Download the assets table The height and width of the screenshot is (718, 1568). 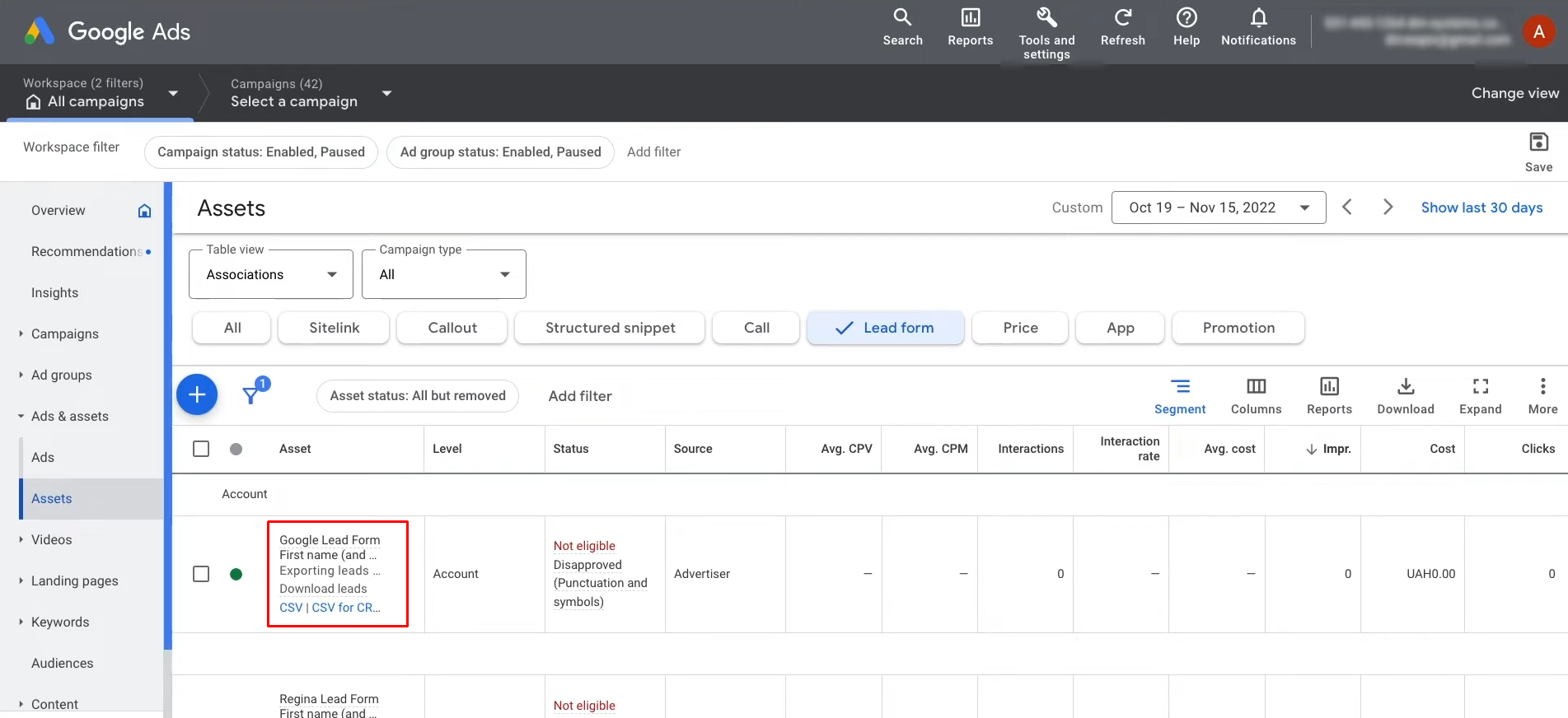pyautogui.click(x=1406, y=396)
